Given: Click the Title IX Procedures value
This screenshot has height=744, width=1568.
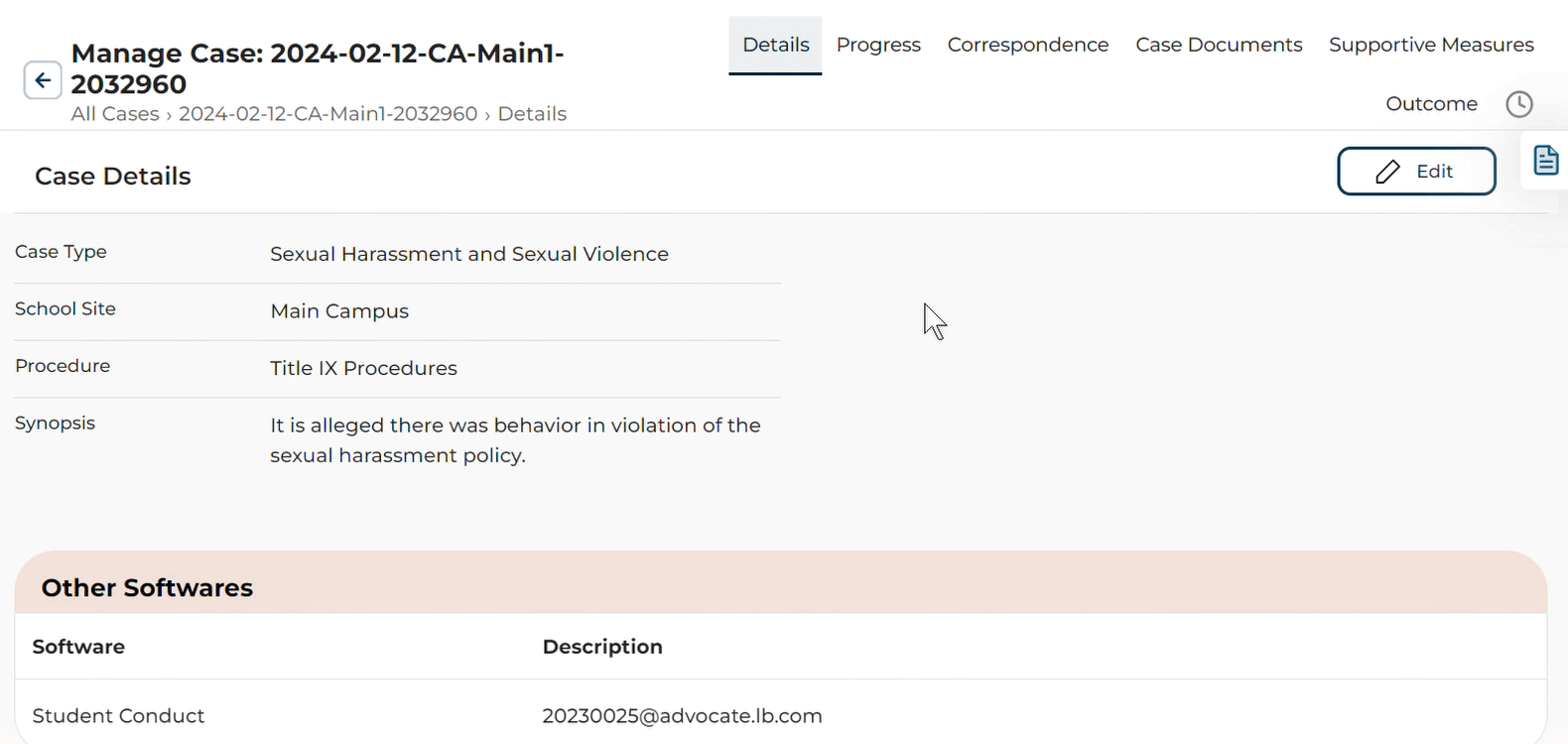Looking at the screenshot, I should (x=363, y=368).
